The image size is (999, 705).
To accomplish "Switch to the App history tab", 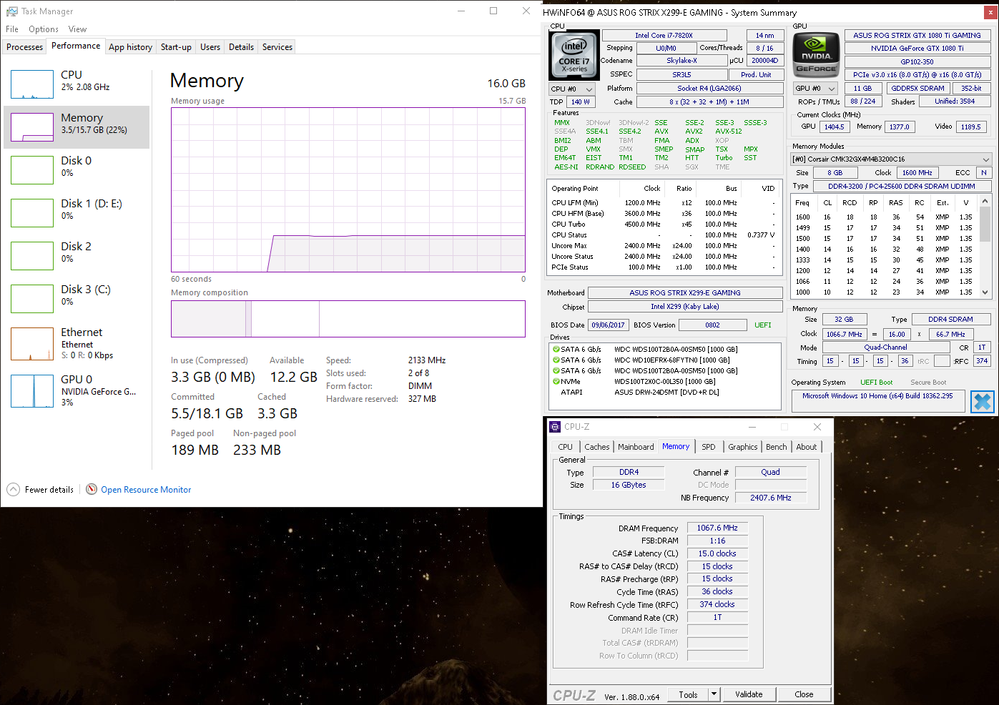I will point(130,47).
